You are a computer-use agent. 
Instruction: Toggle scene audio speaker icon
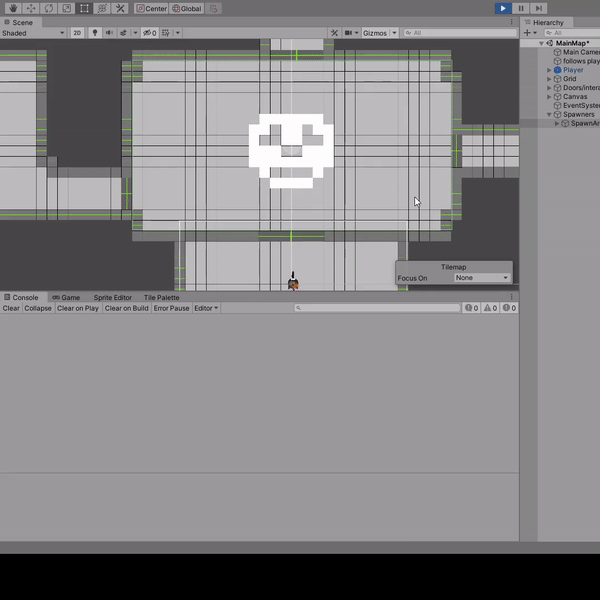coord(109,33)
